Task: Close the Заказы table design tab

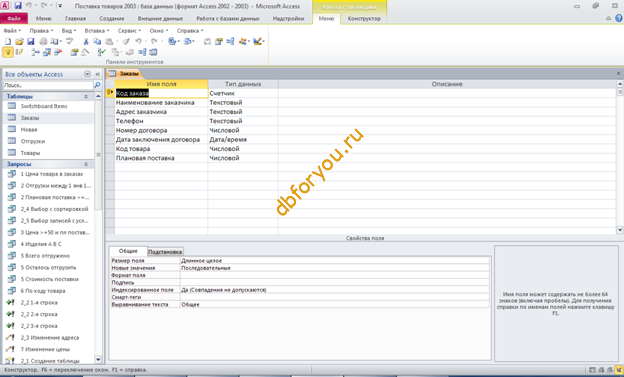Action: 618,74
